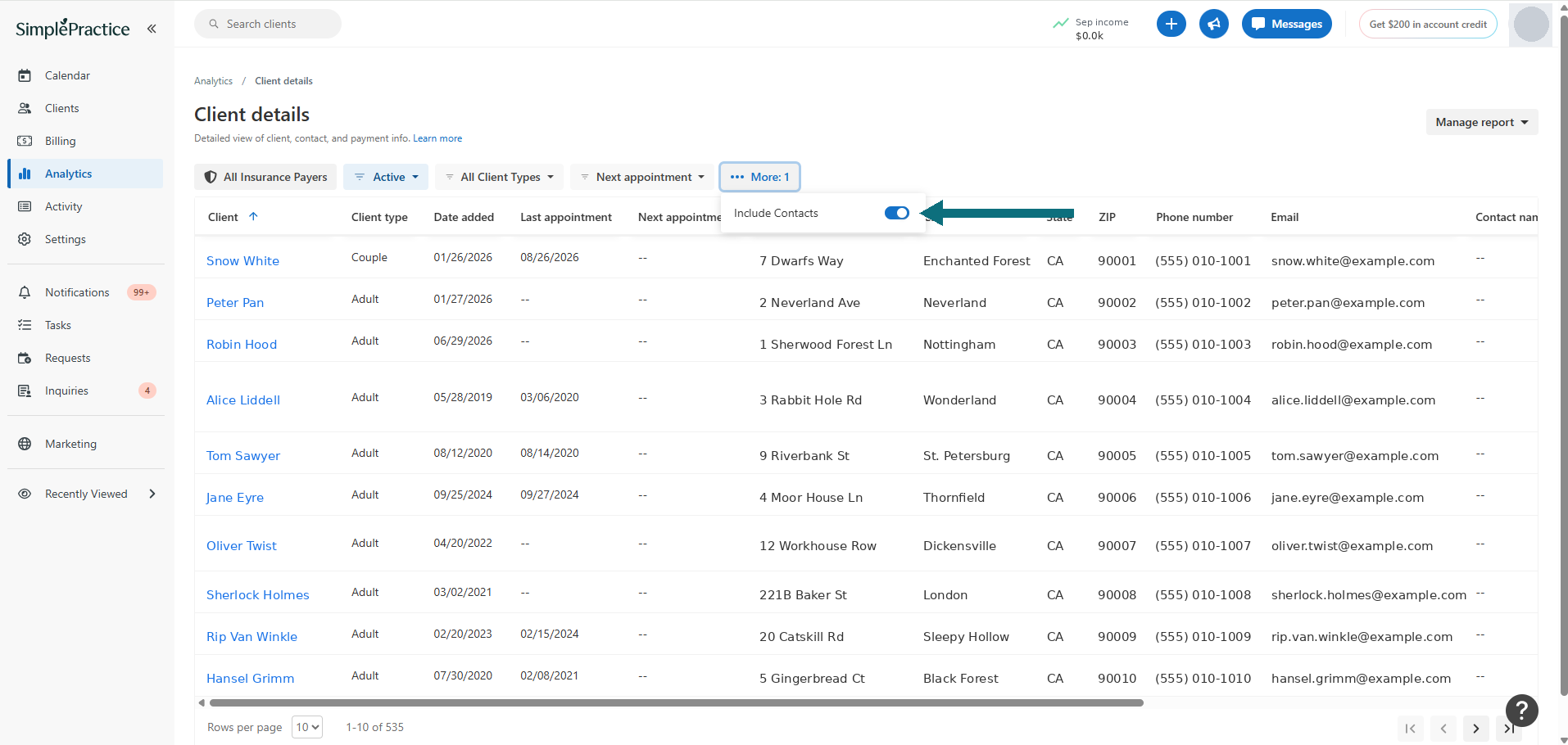Click the Activity list icon in sidebar
Screen dimensions: 1568x745
25,206
